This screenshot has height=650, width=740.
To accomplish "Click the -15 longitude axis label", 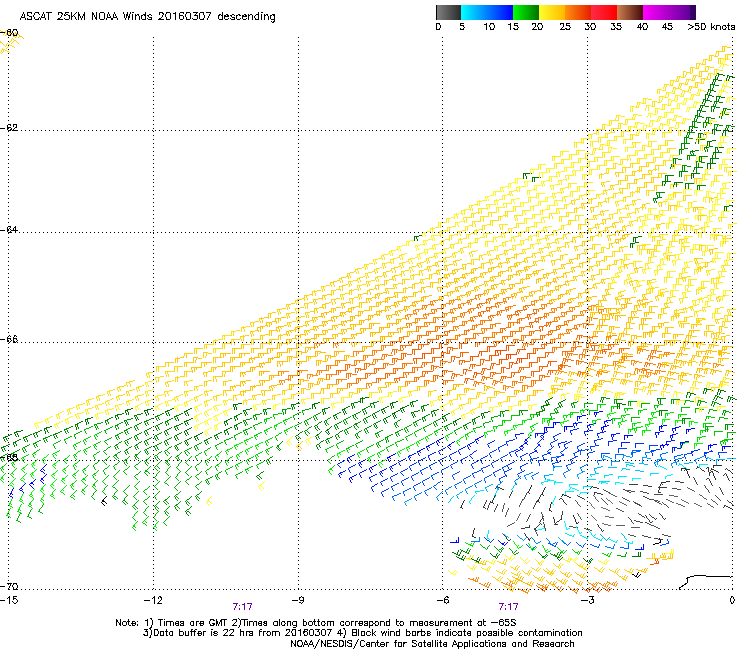I will [x=8, y=600].
